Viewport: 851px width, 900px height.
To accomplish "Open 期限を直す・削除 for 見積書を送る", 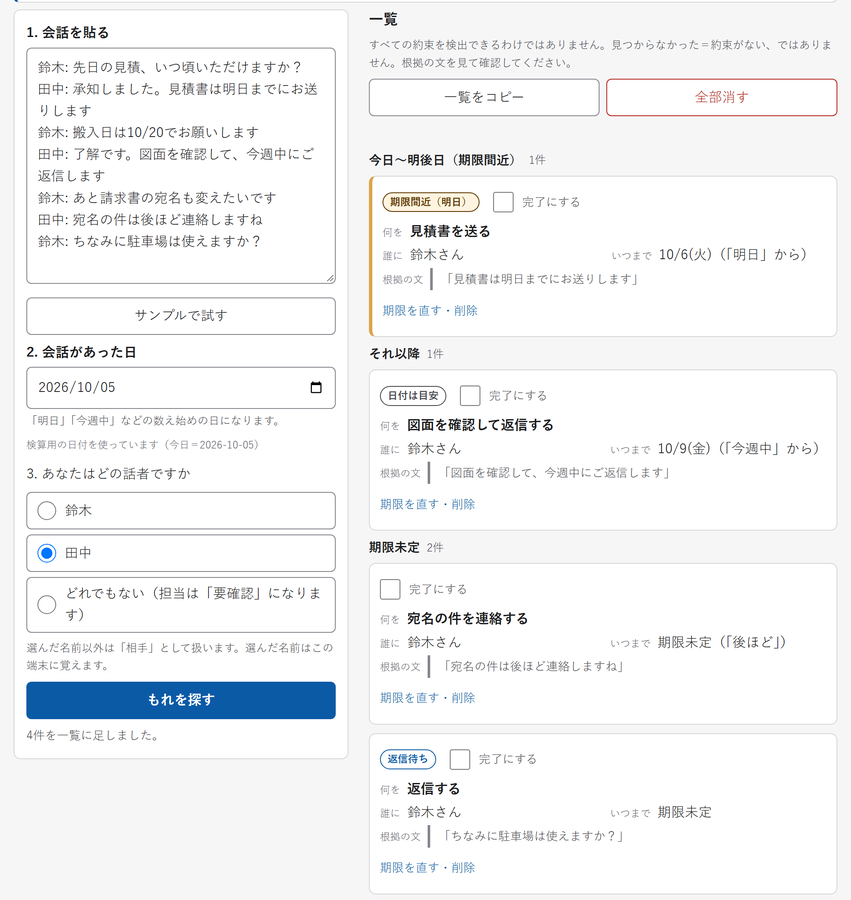I will pos(430,311).
